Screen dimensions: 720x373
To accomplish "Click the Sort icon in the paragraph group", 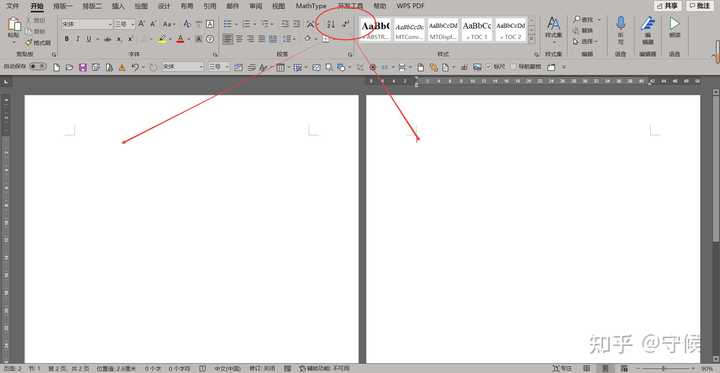I will point(331,24).
